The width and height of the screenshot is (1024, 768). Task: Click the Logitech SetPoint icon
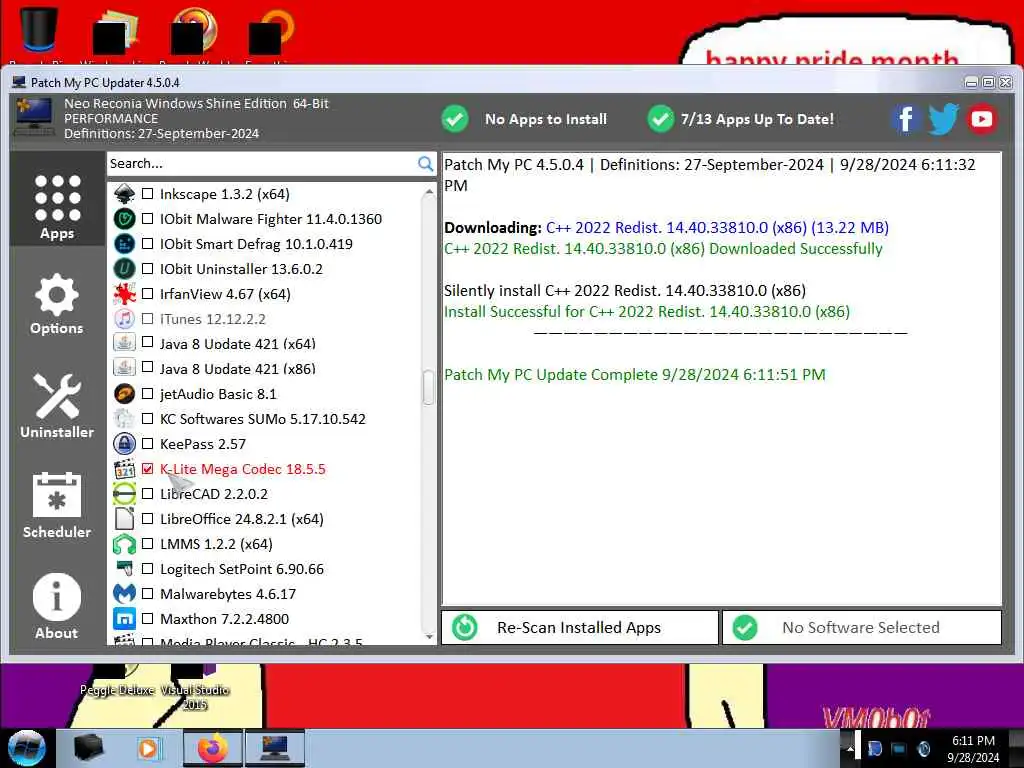tap(124, 569)
